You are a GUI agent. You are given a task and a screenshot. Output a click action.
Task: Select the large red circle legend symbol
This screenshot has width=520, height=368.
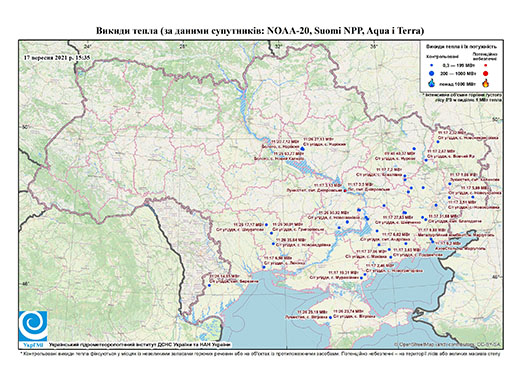485,74
